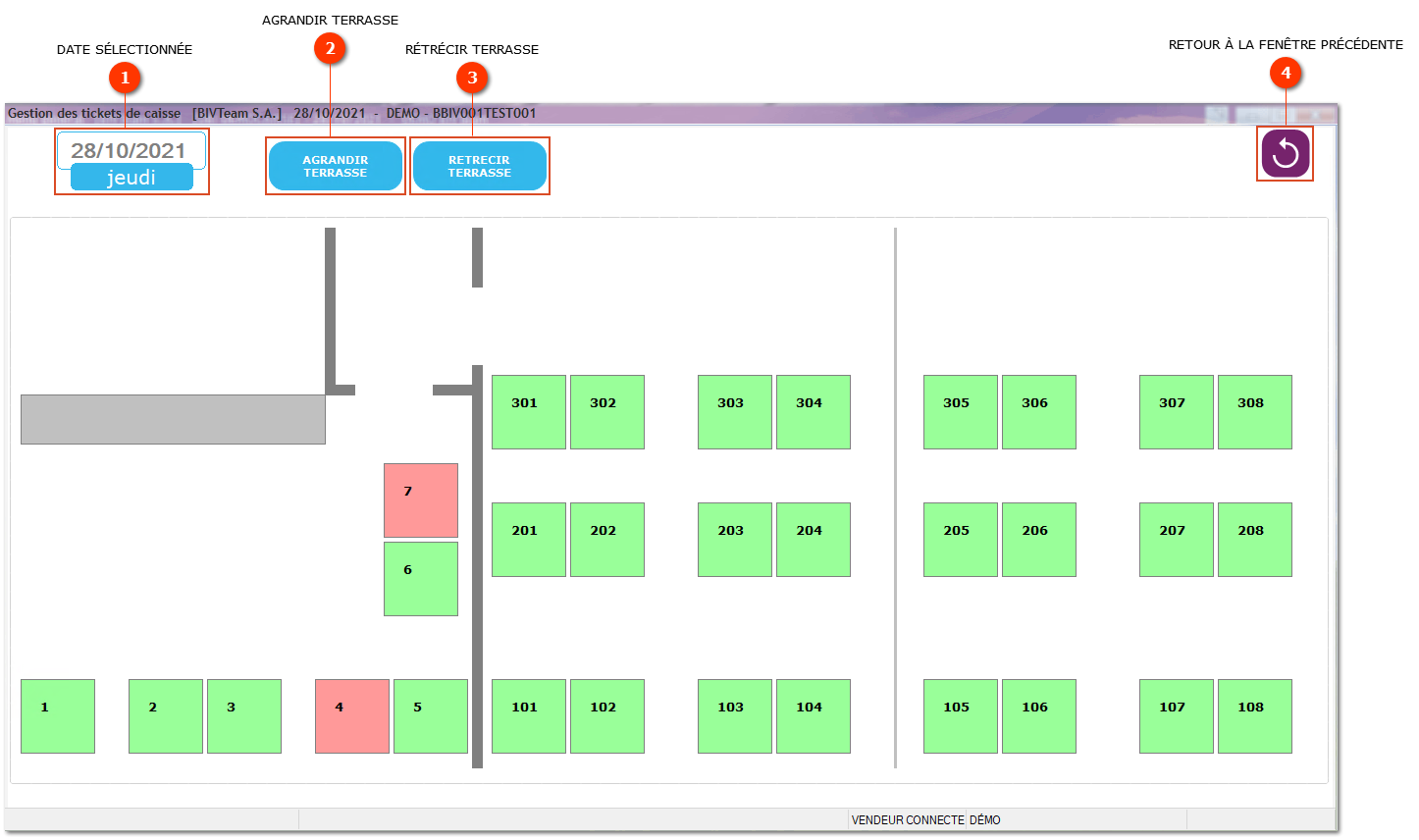Open terrace table 301
The image size is (1419, 840).
[x=528, y=412]
